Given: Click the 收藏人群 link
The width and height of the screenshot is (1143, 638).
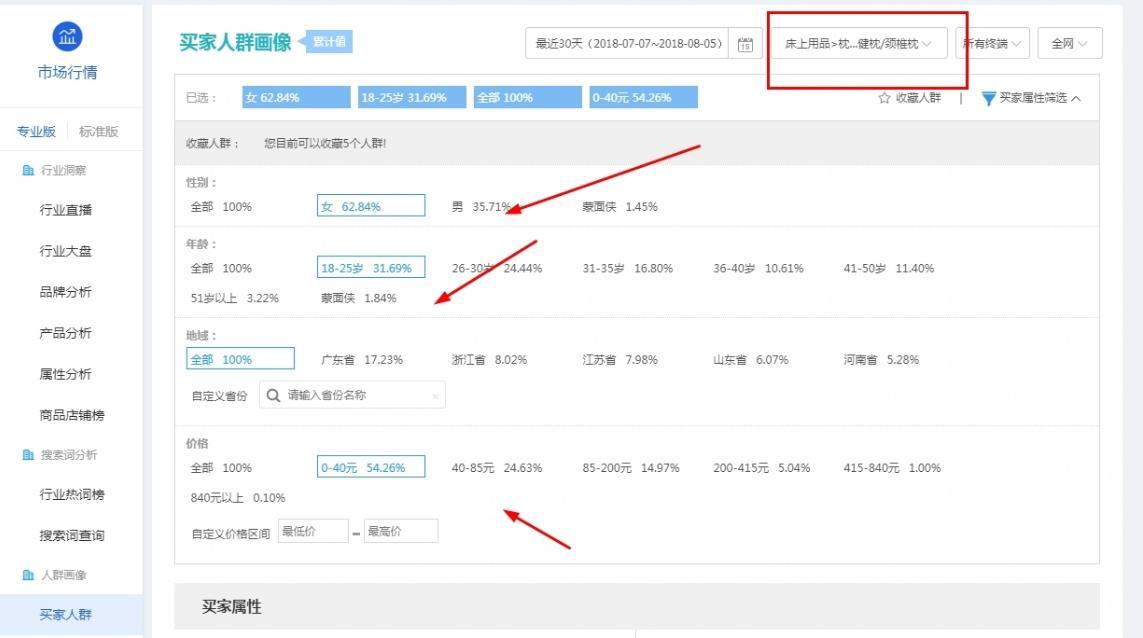Looking at the screenshot, I should pyautogui.click(x=918, y=98).
